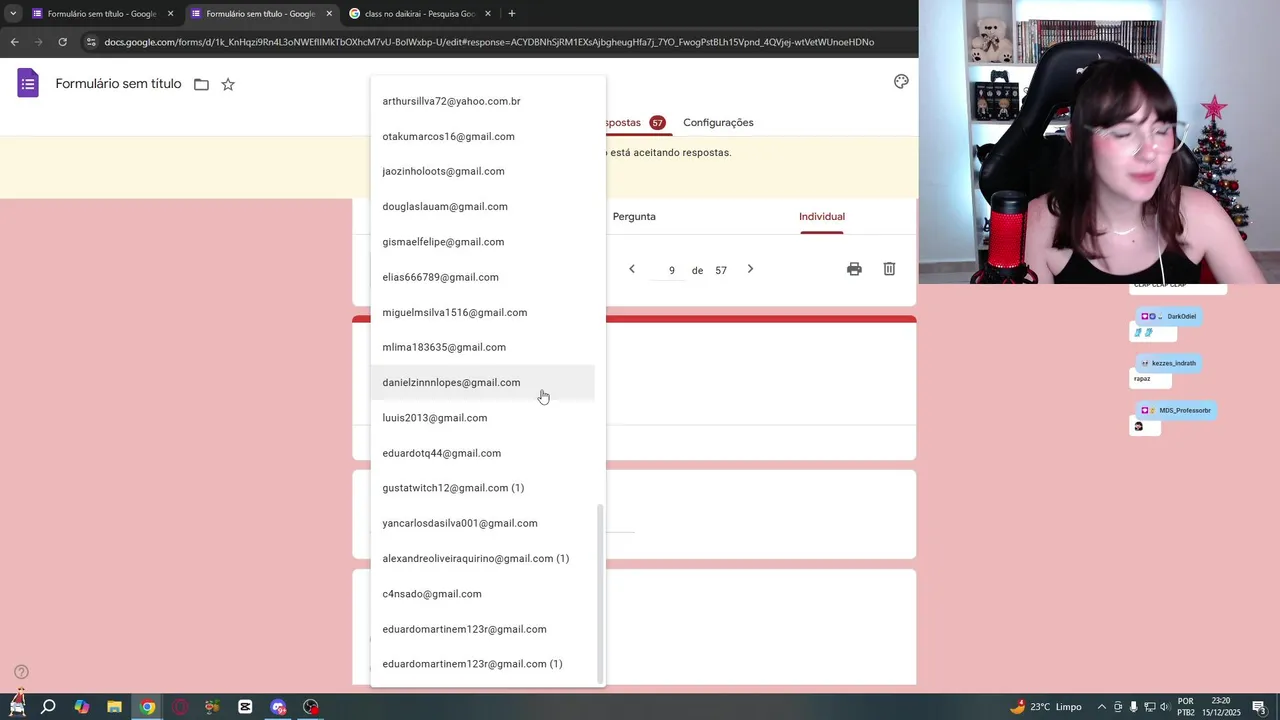This screenshot has height=720, width=1280.
Task: Open notification center icon
Action: [1259, 707]
